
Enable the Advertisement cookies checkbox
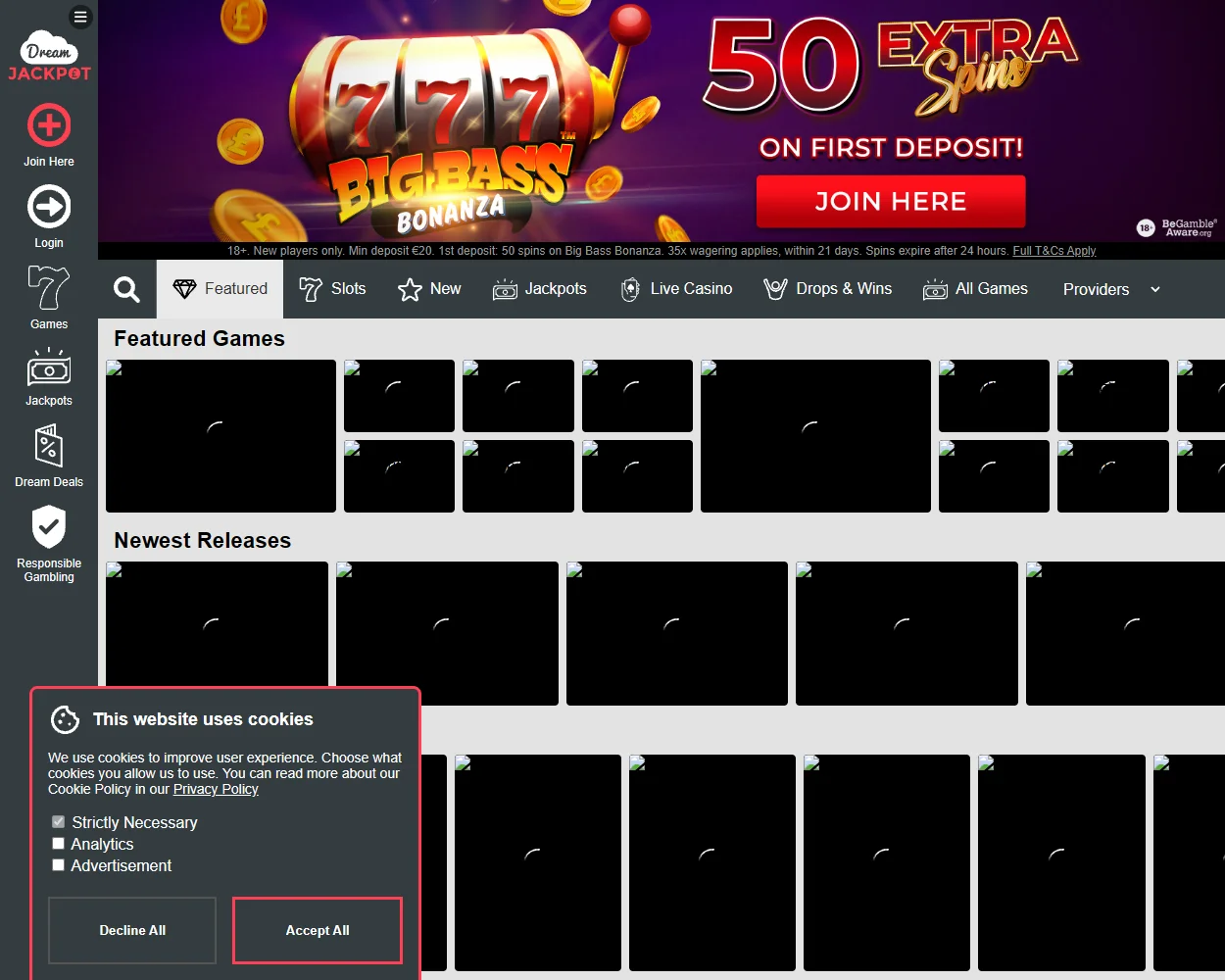pos(58,864)
